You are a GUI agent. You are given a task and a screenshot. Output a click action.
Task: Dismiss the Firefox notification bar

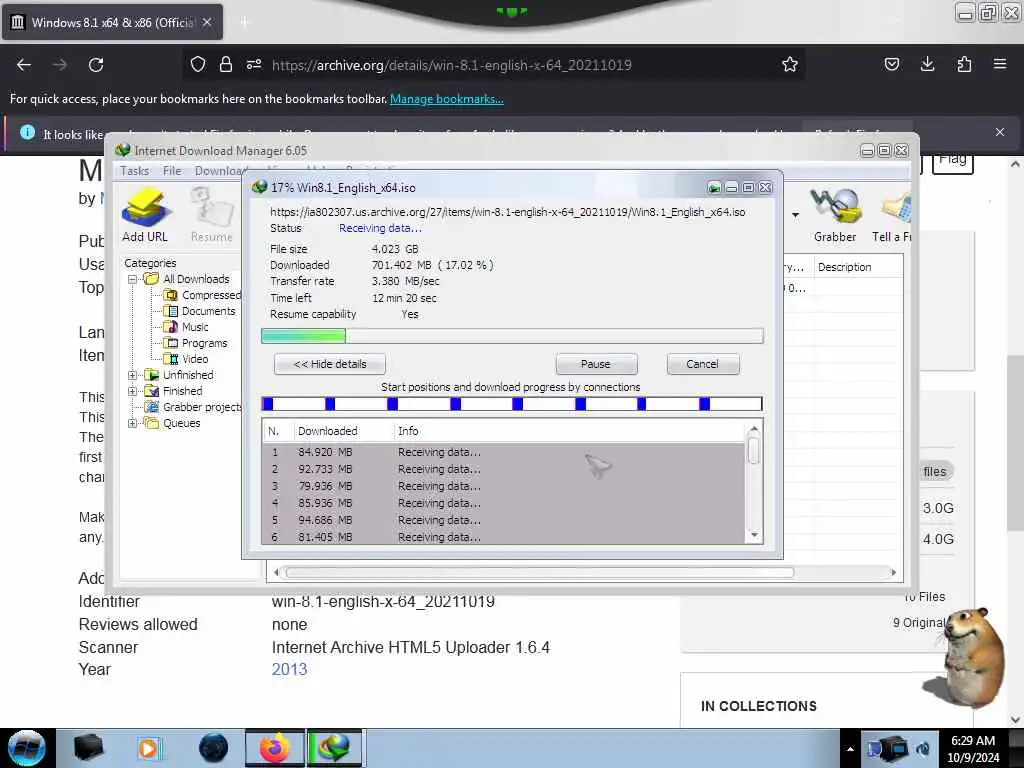1000,132
